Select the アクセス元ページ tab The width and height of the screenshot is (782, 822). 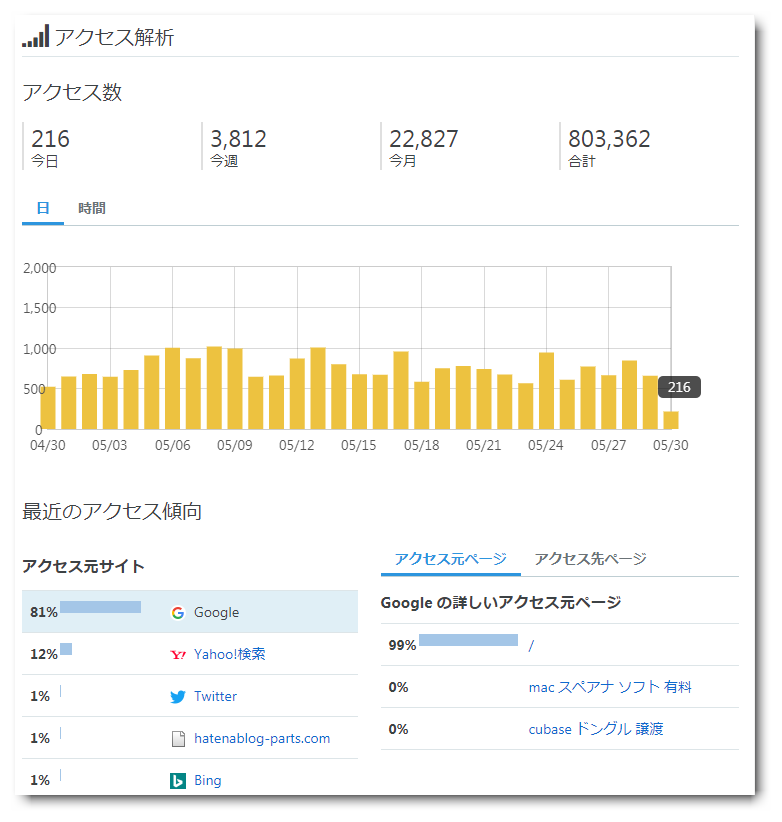451,559
